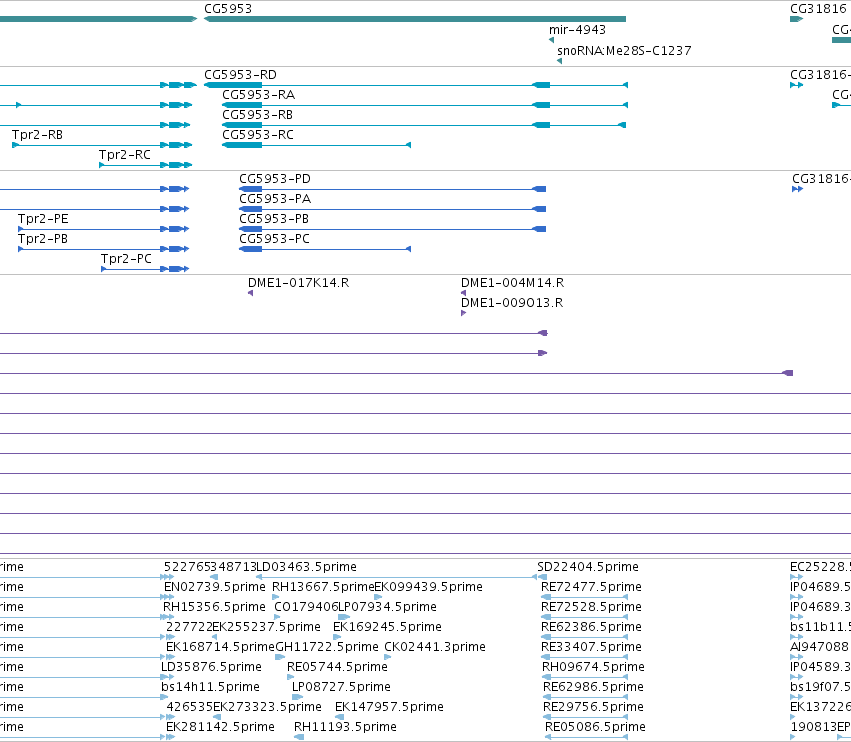Open the CK02441.3prime EST label

(435, 647)
